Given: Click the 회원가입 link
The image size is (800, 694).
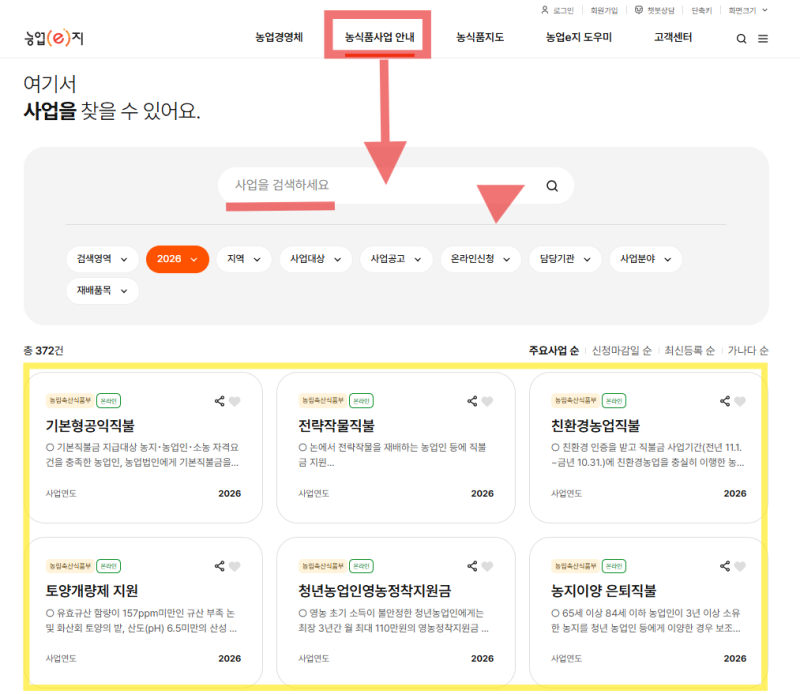Looking at the screenshot, I should [604, 10].
